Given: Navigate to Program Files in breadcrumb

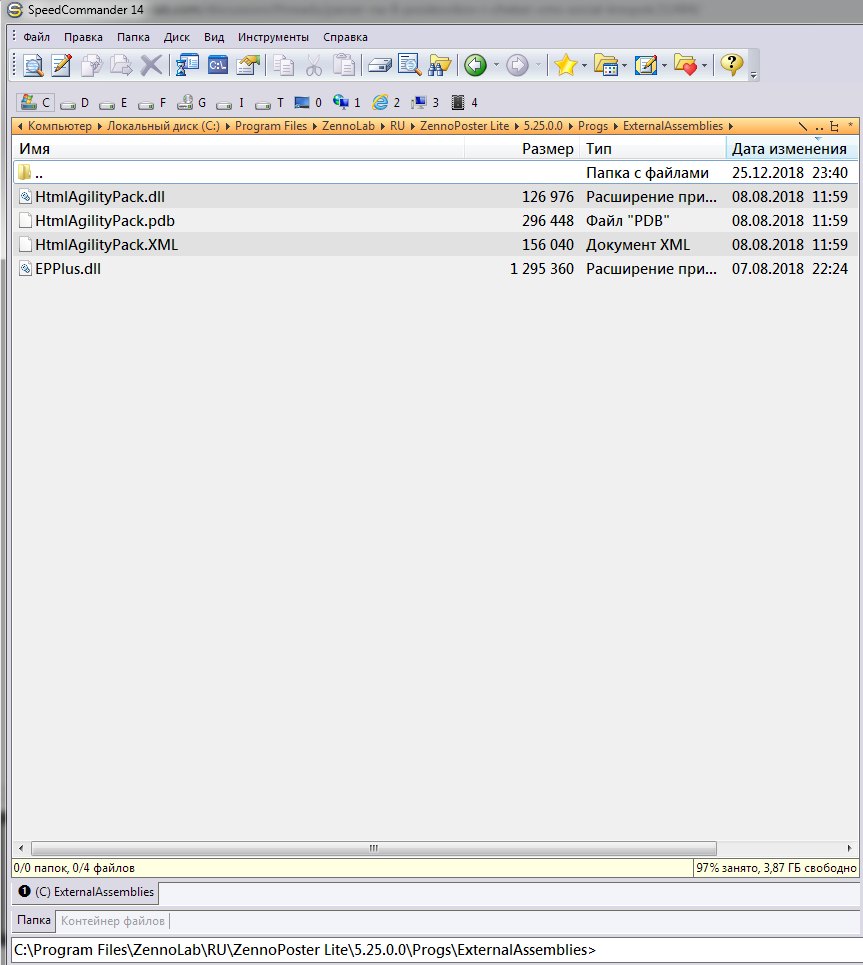Looking at the screenshot, I should [x=271, y=126].
